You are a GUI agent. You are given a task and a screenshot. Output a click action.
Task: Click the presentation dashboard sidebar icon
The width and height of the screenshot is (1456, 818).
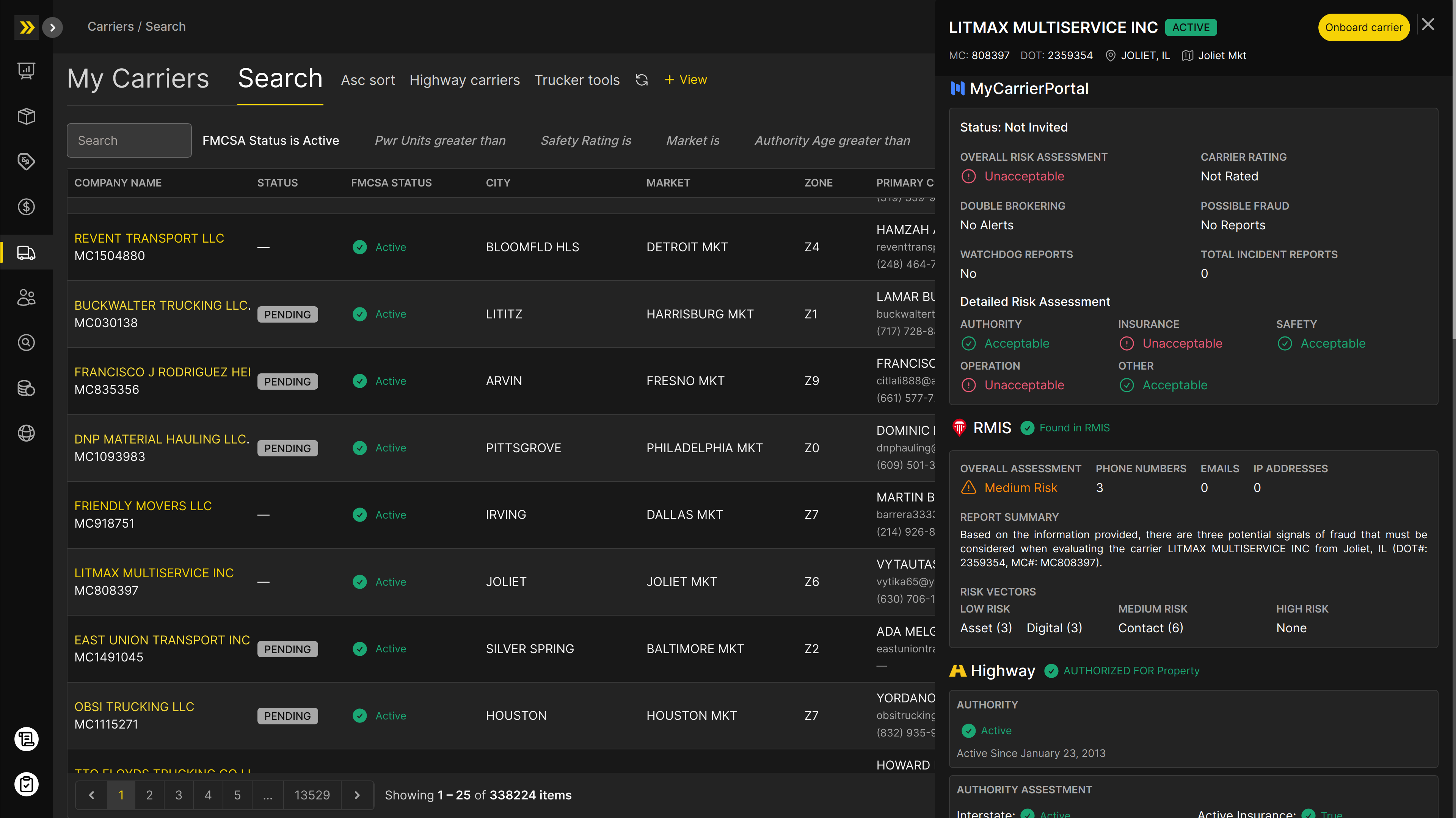26,71
